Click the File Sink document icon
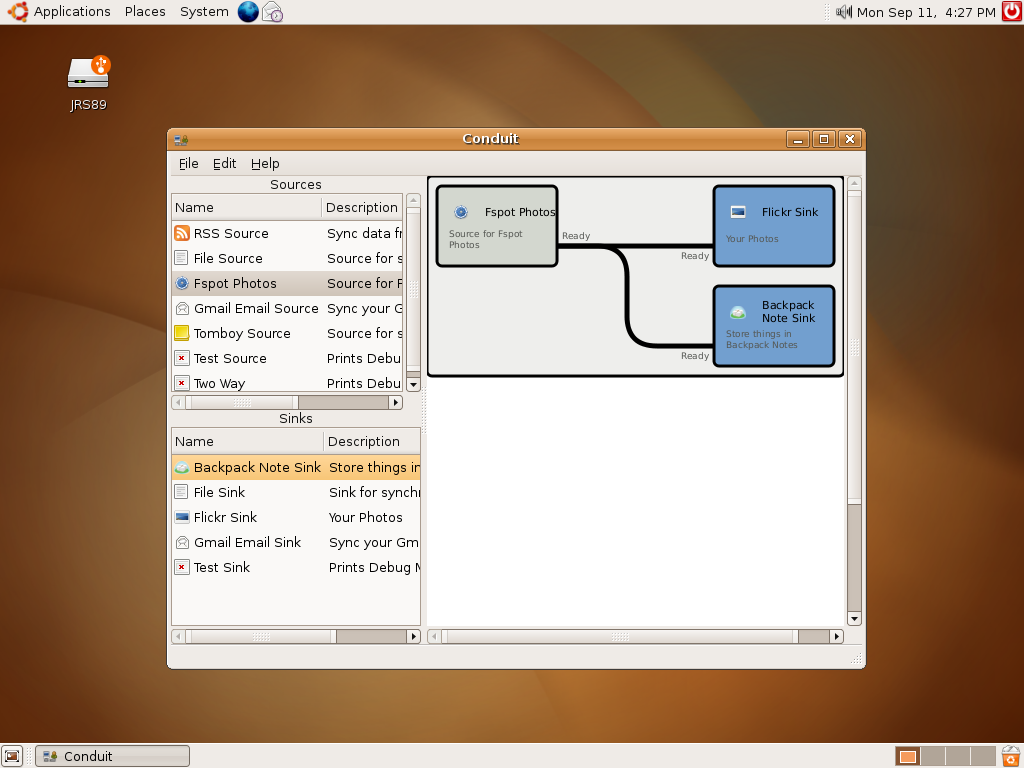This screenshot has width=1024, height=768. coord(182,492)
